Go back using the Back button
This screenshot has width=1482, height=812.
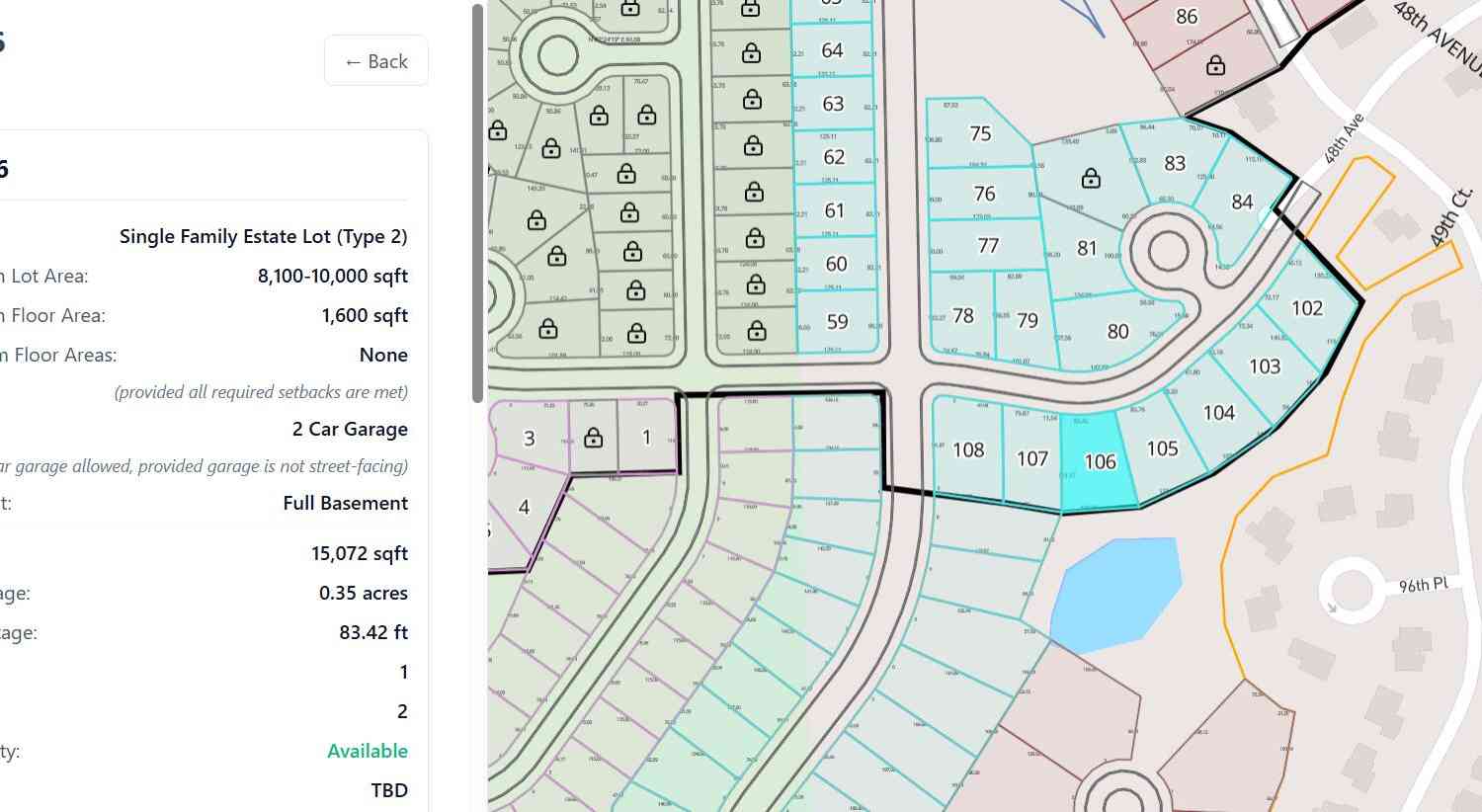tap(375, 61)
